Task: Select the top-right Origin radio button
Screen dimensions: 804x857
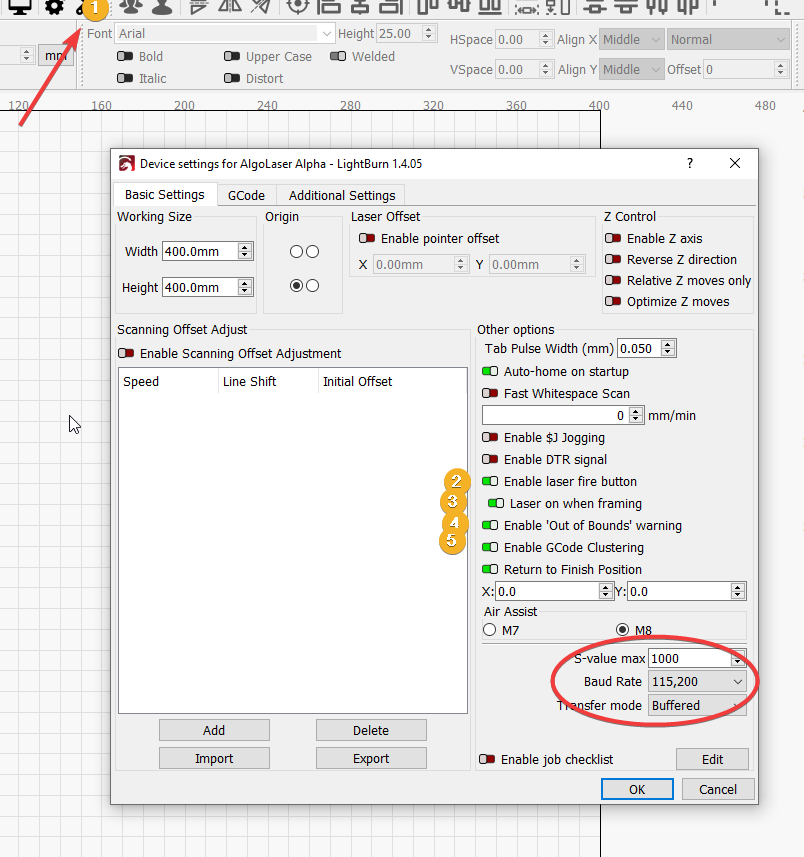Action: click(313, 251)
